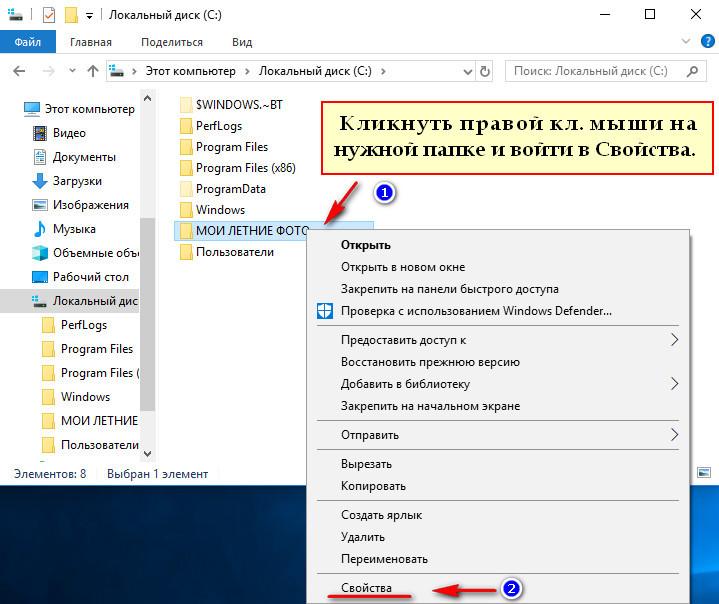Select Windows folder in file list

tap(212, 210)
